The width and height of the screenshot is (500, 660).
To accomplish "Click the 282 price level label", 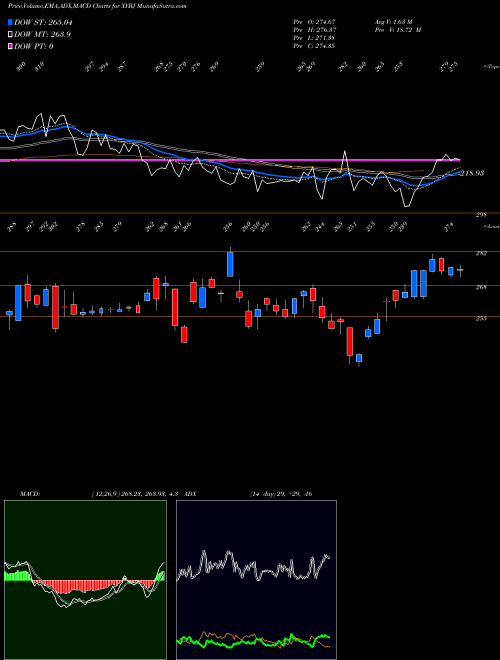I will (481, 253).
